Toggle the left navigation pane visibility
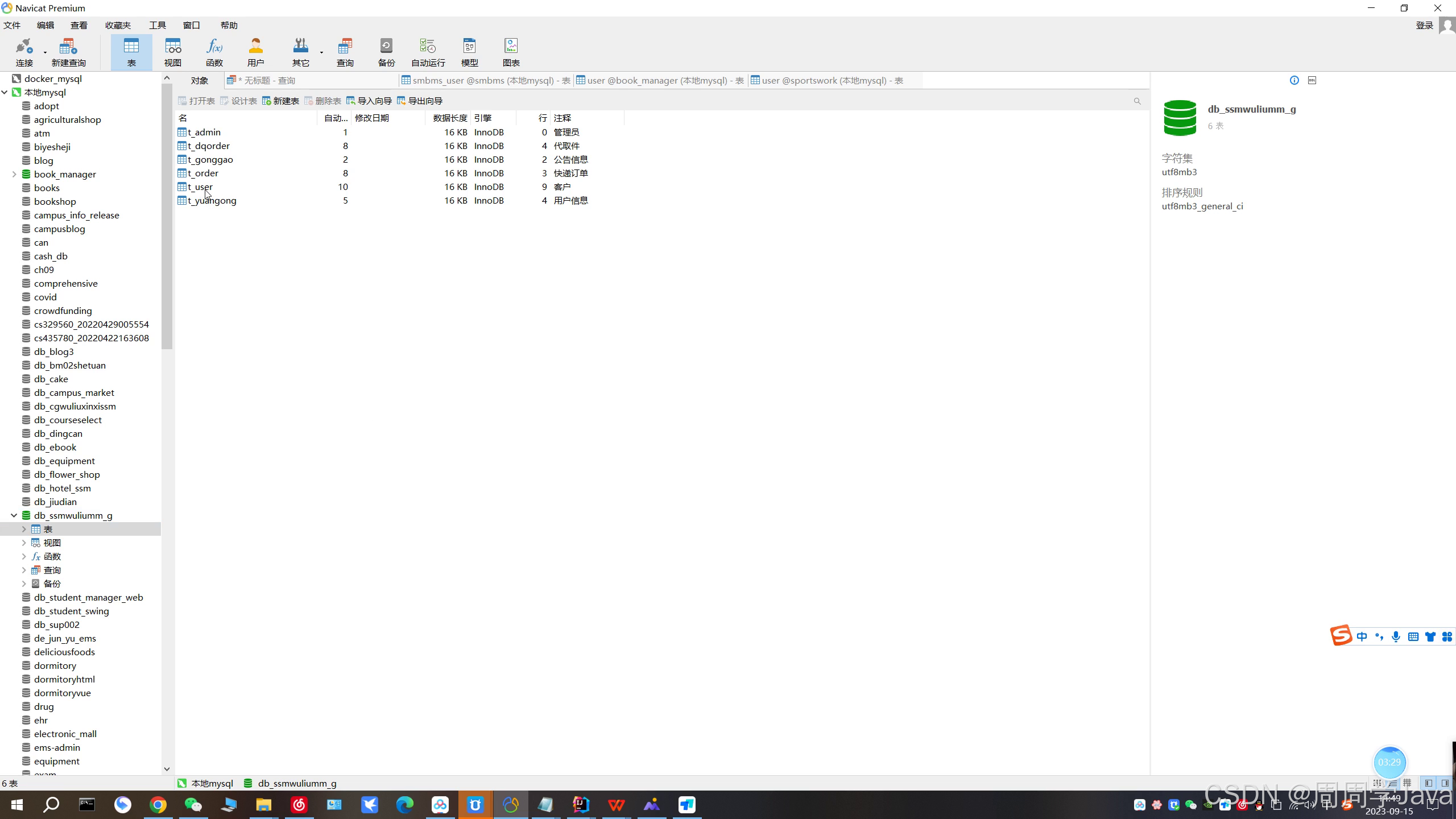Viewport: 1456px width, 819px height. point(1428,783)
